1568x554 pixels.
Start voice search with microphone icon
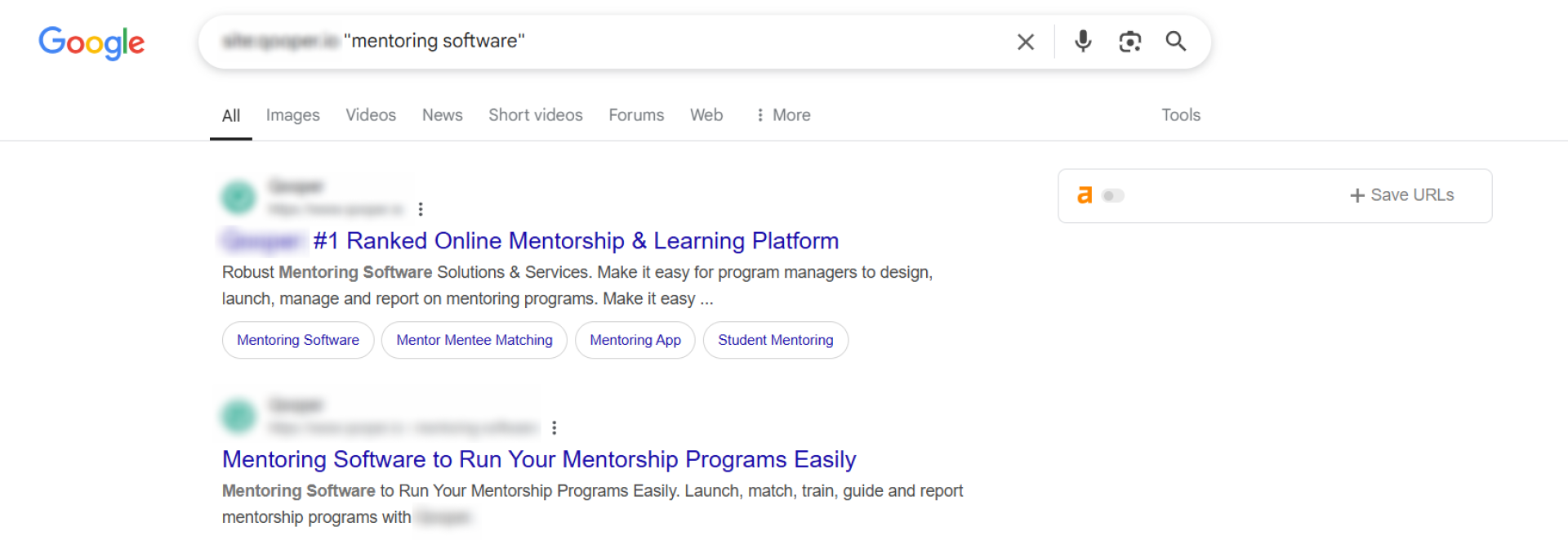click(1083, 41)
